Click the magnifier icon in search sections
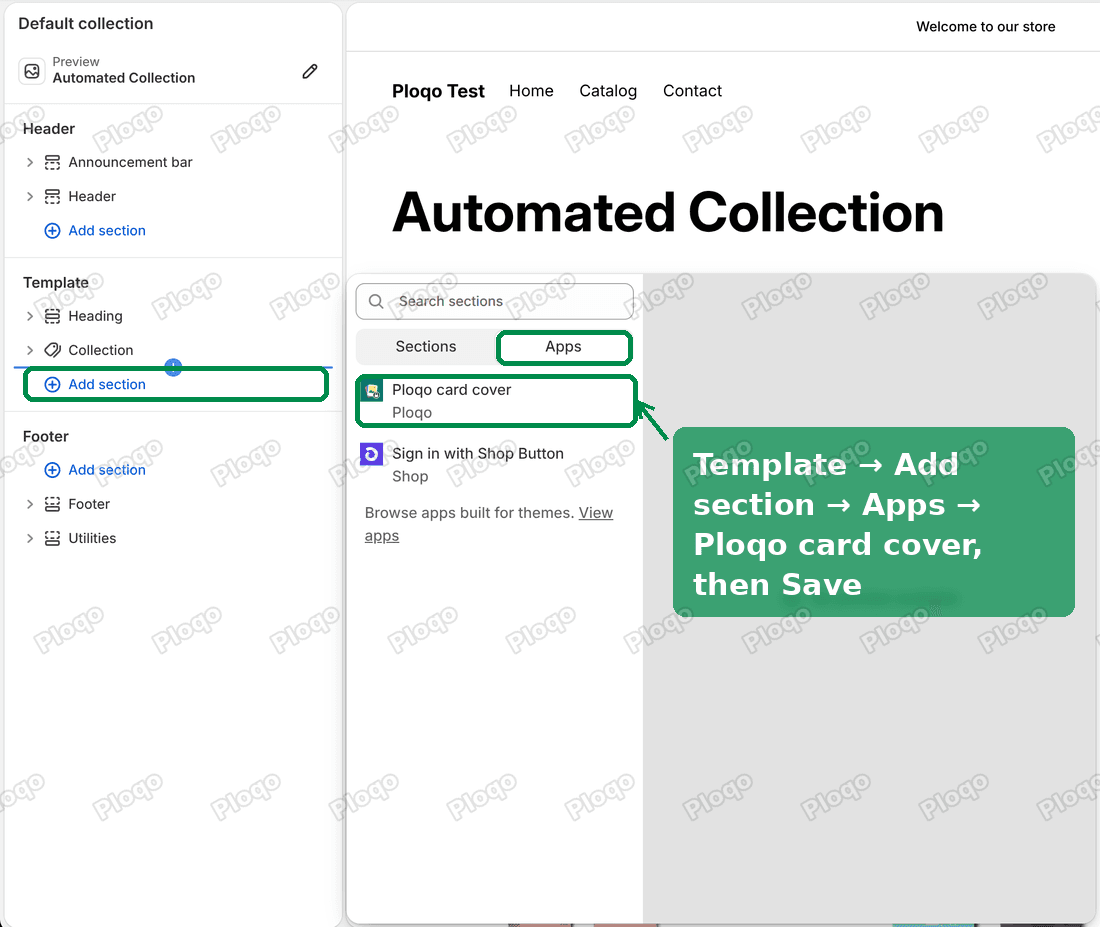The image size is (1100, 927). (x=376, y=301)
